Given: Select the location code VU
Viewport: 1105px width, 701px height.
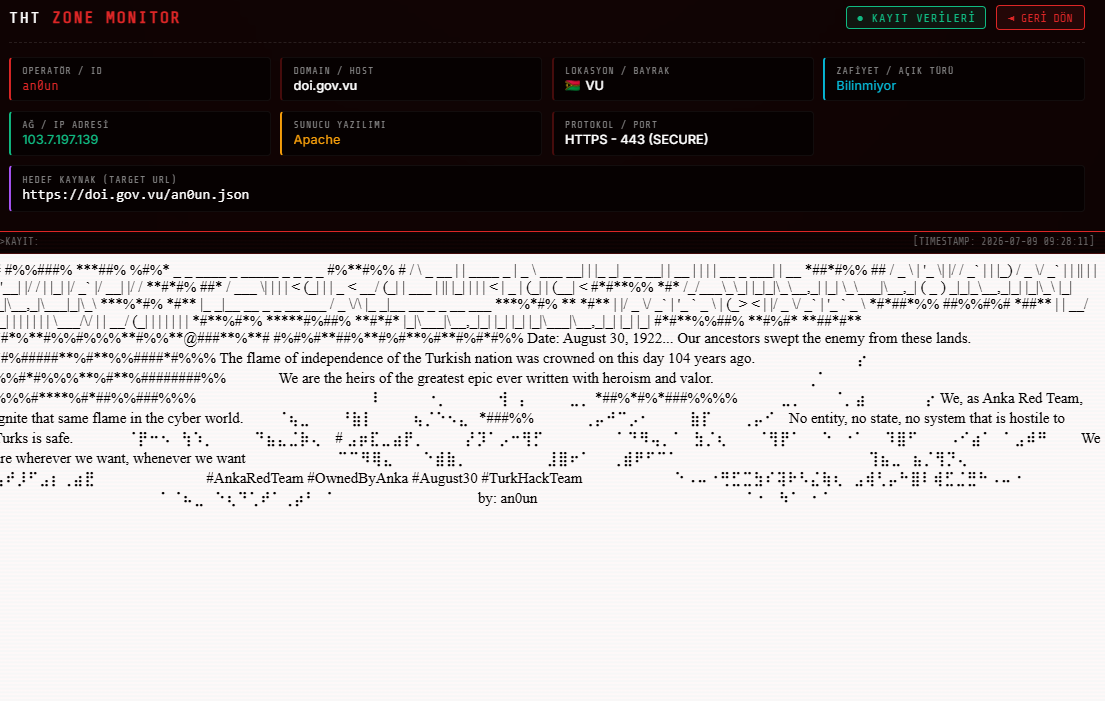Looking at the screenshot, I should click(594, 85).
